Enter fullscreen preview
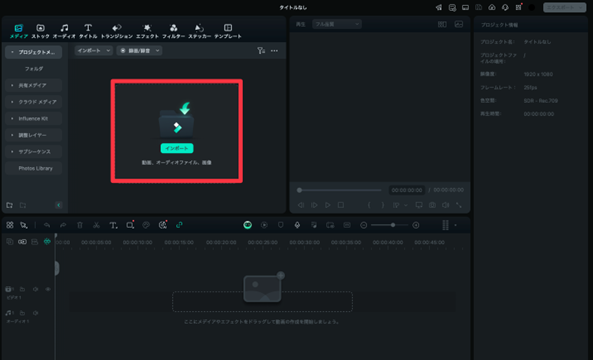This screenshot has width=593, height=360. coord(459,205)
